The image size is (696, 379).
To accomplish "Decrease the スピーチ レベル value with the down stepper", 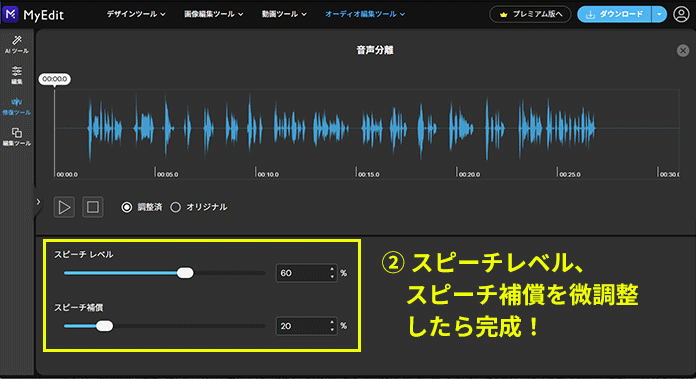I will [332, 277].
